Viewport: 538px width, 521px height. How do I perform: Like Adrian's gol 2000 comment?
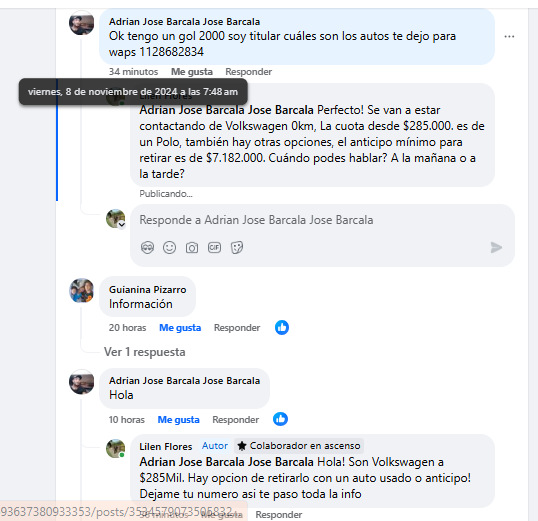coord(192,72)
